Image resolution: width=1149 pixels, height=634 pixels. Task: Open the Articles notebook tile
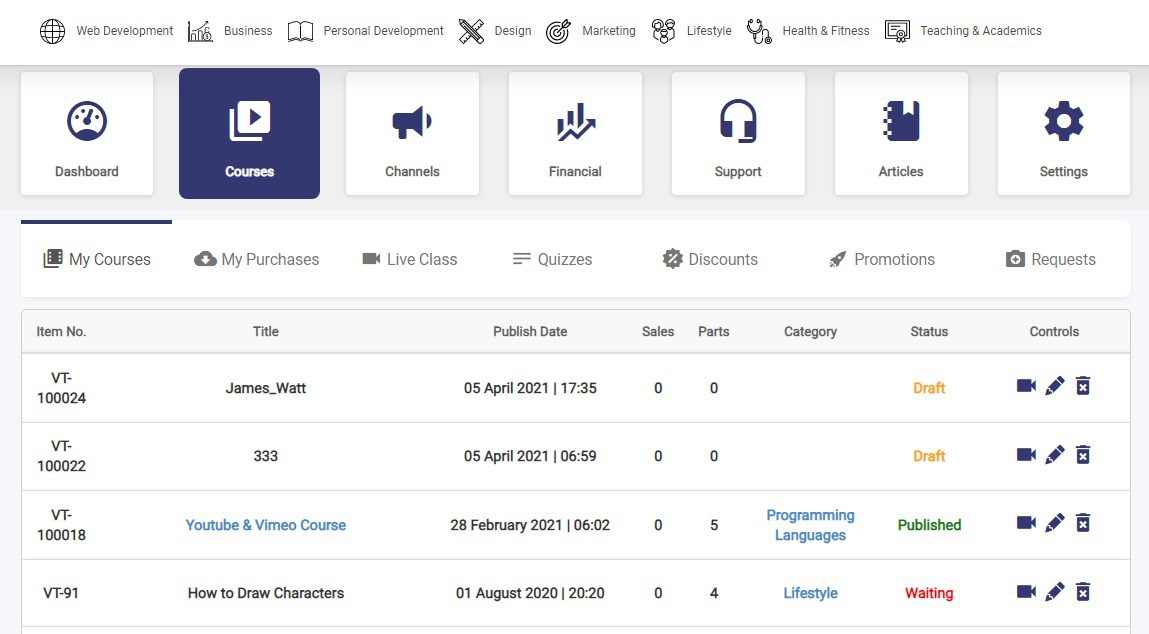coord(901,133)
